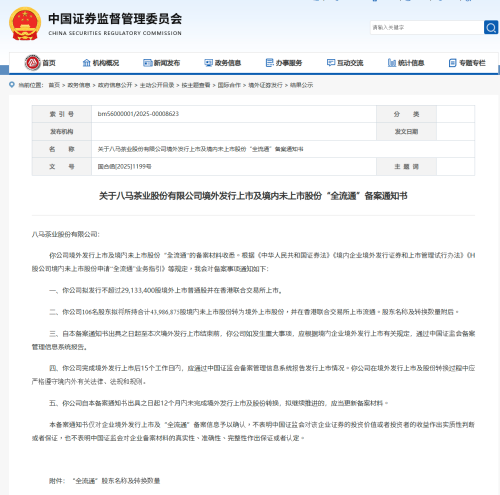Open the 统计信息 navigation menu

[x=411, y=63]
